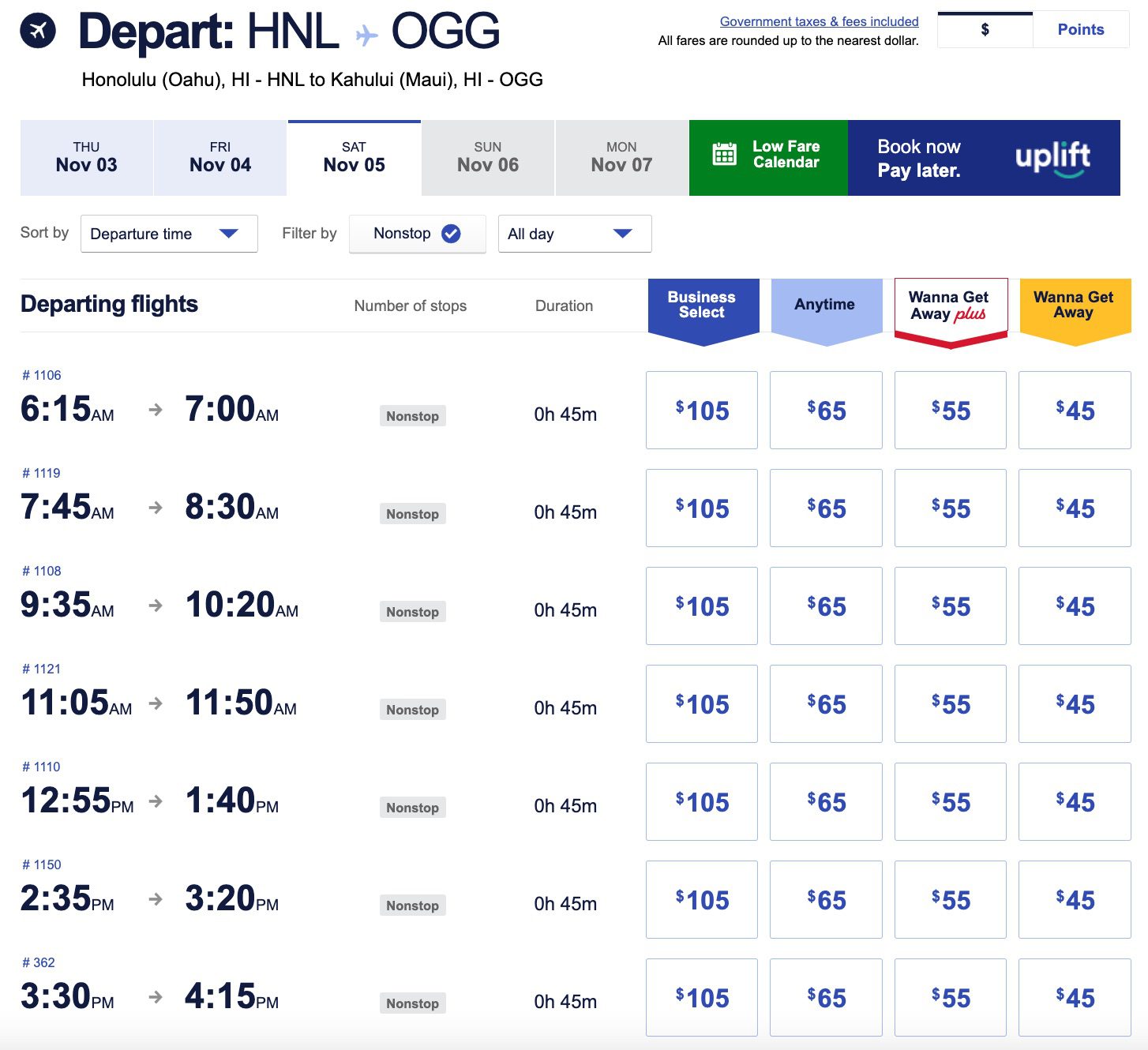Expand the sort by chevron arrow
This screenshot has height=1050, width=1148.
[x=230, y=233]
